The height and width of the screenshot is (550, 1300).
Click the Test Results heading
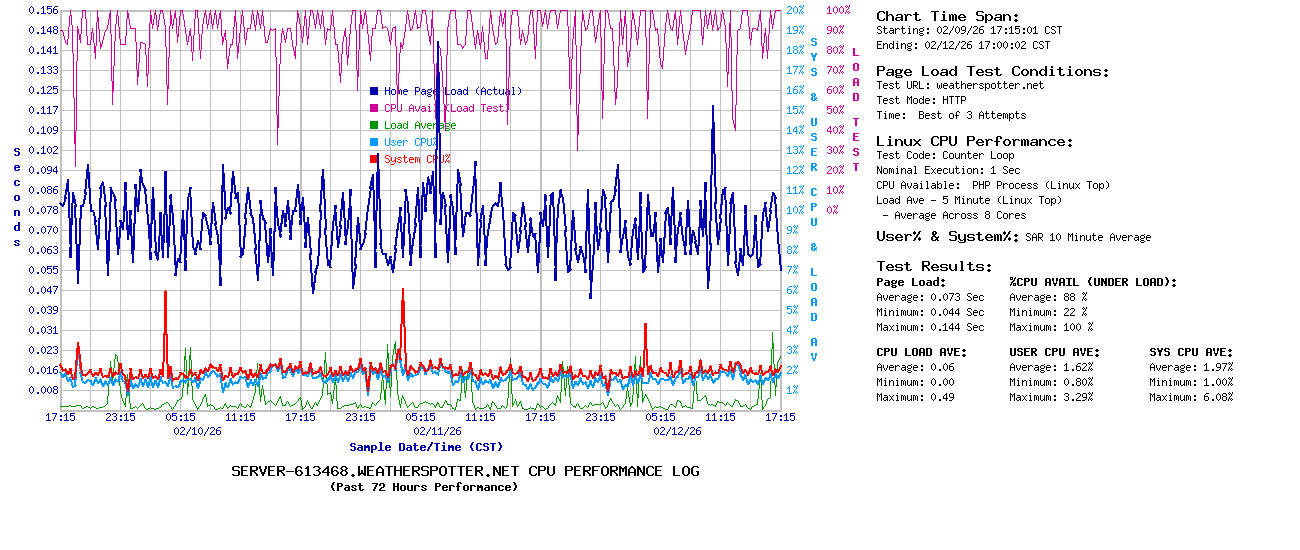point(934,266)
